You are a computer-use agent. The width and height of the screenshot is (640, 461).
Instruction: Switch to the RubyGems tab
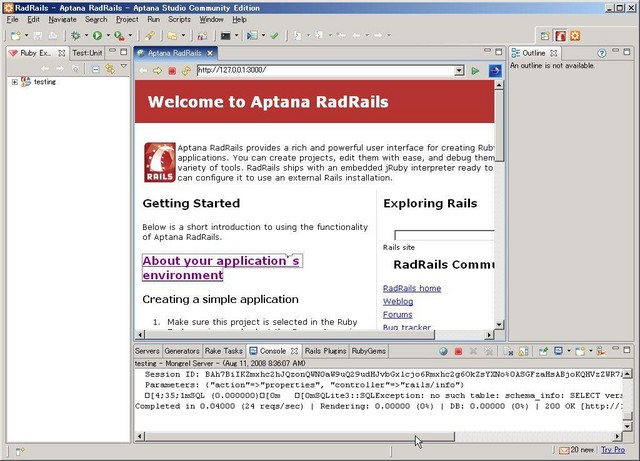[x=369, y=351]
